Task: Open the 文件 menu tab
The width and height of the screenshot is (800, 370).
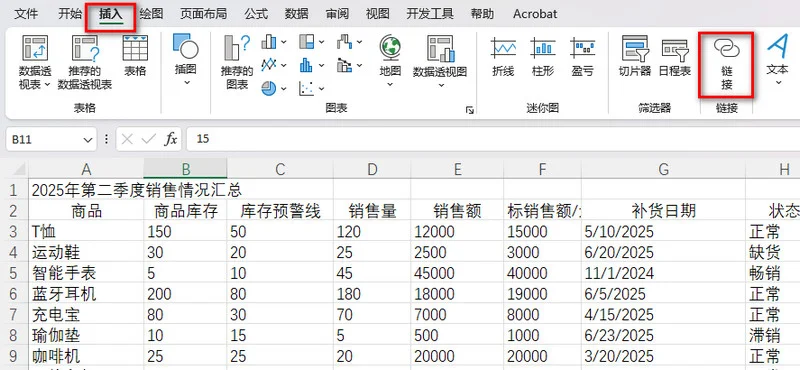Action: tap(26, 14)
